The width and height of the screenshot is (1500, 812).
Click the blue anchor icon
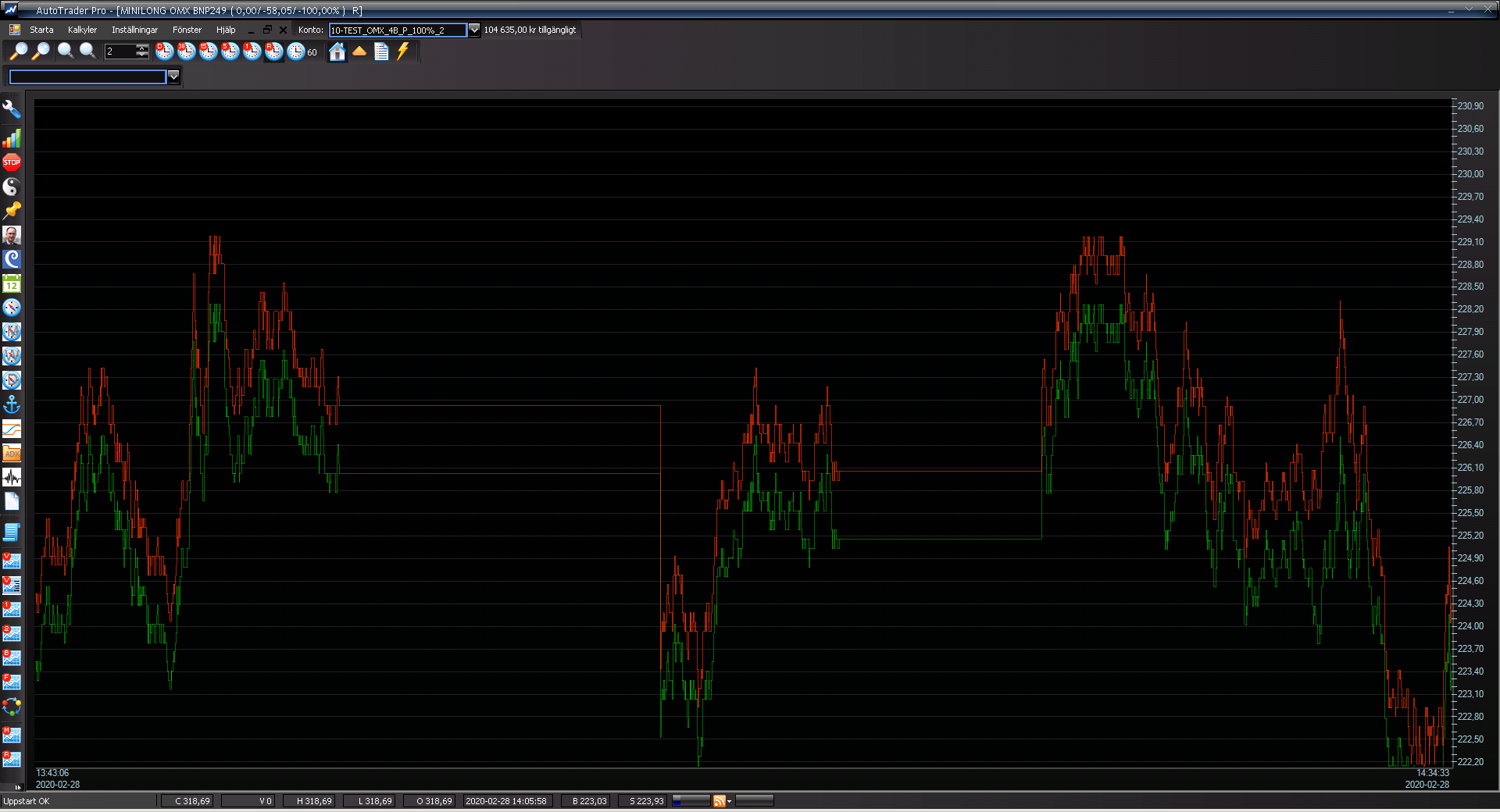pos(12,404)
